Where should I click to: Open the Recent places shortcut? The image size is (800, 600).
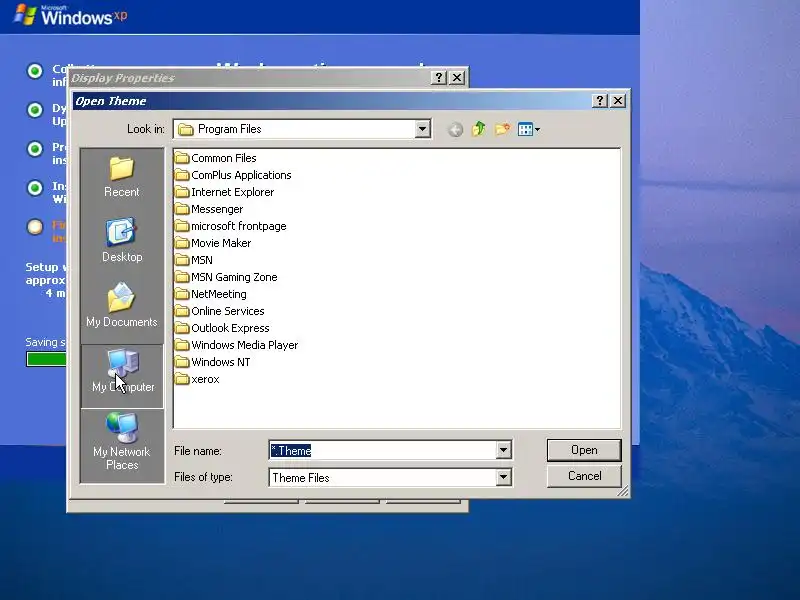(121, 177)
